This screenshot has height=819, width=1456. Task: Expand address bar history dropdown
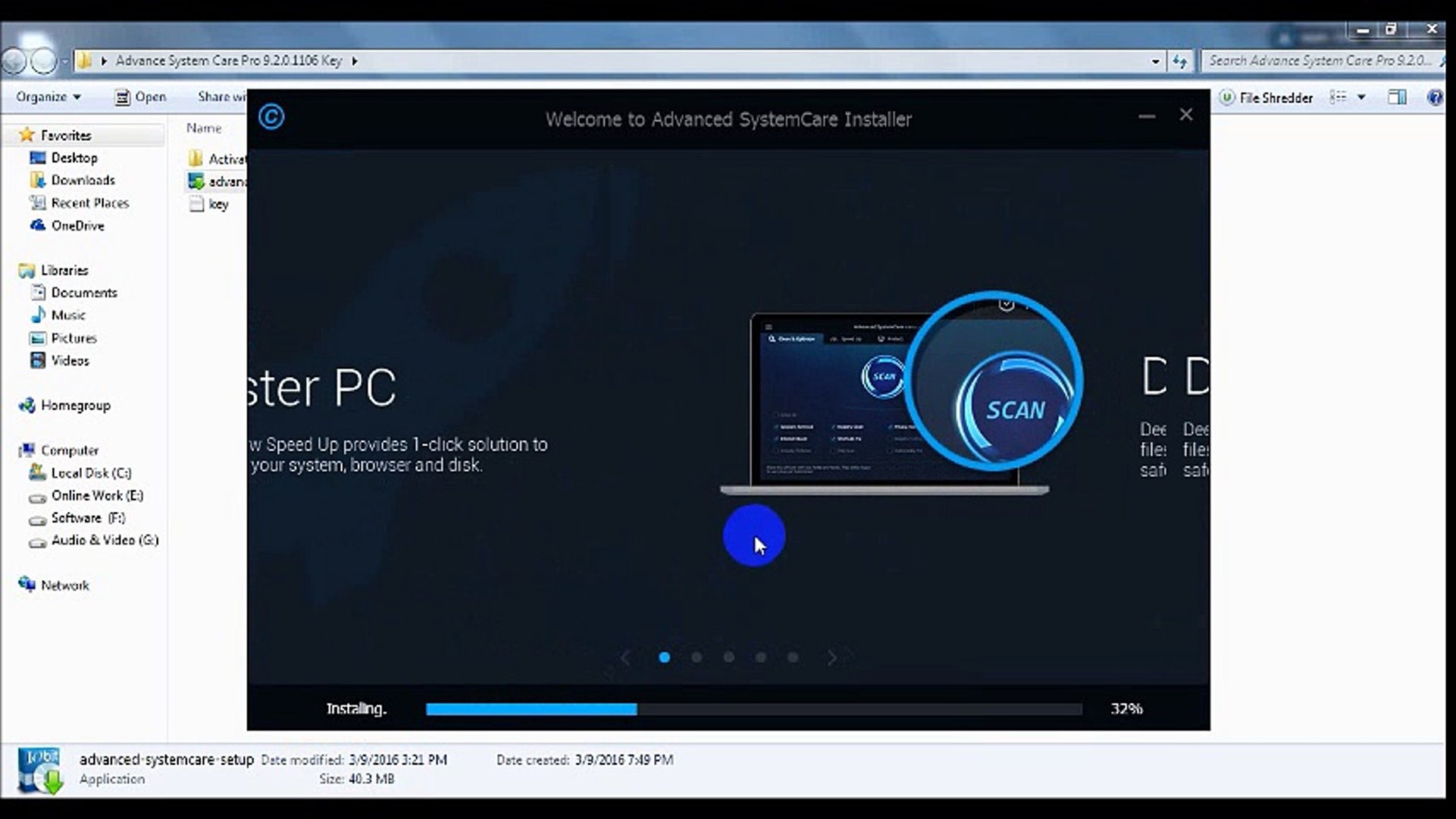pyautogui.click(x=1155, y=61)
